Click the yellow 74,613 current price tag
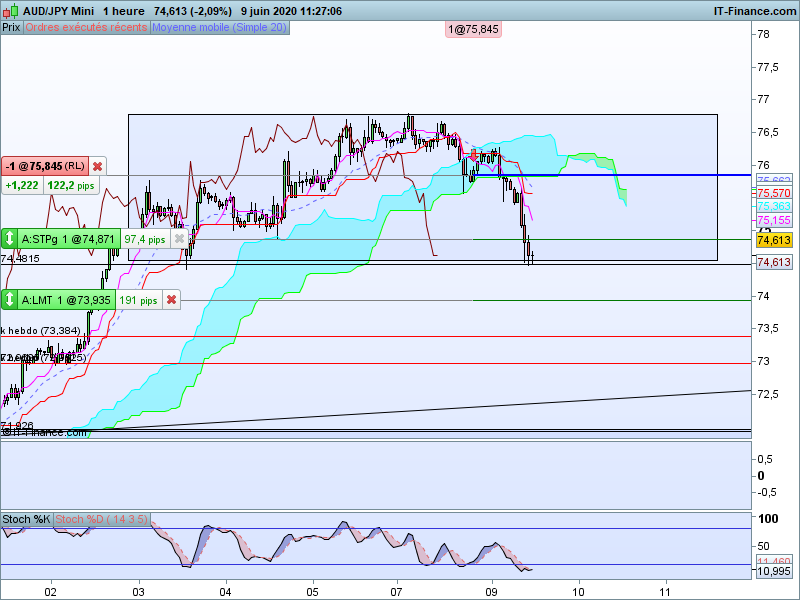Viewport: 800px width, 600px height. (774, 240)
